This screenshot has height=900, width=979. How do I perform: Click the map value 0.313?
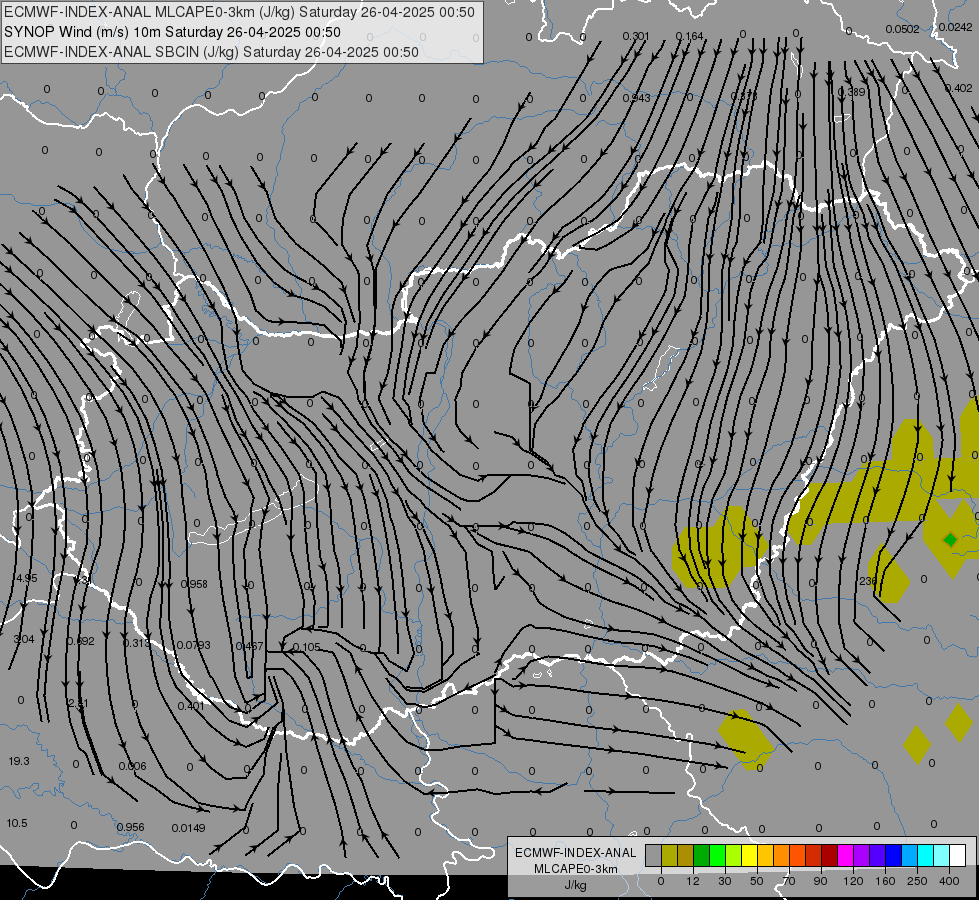tap(137, 643)
